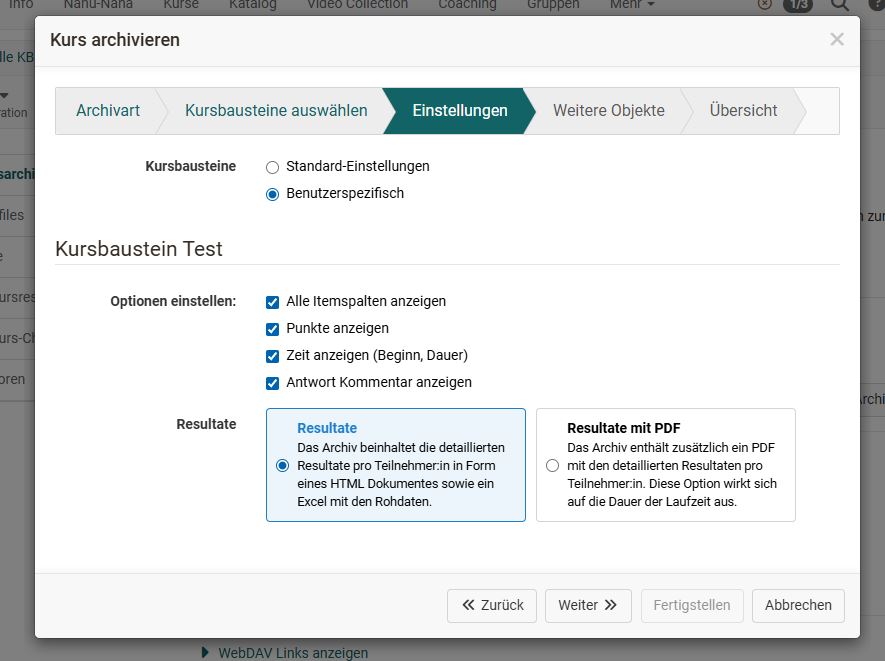Select the highlighted "Resultate" card

(395, 465)
